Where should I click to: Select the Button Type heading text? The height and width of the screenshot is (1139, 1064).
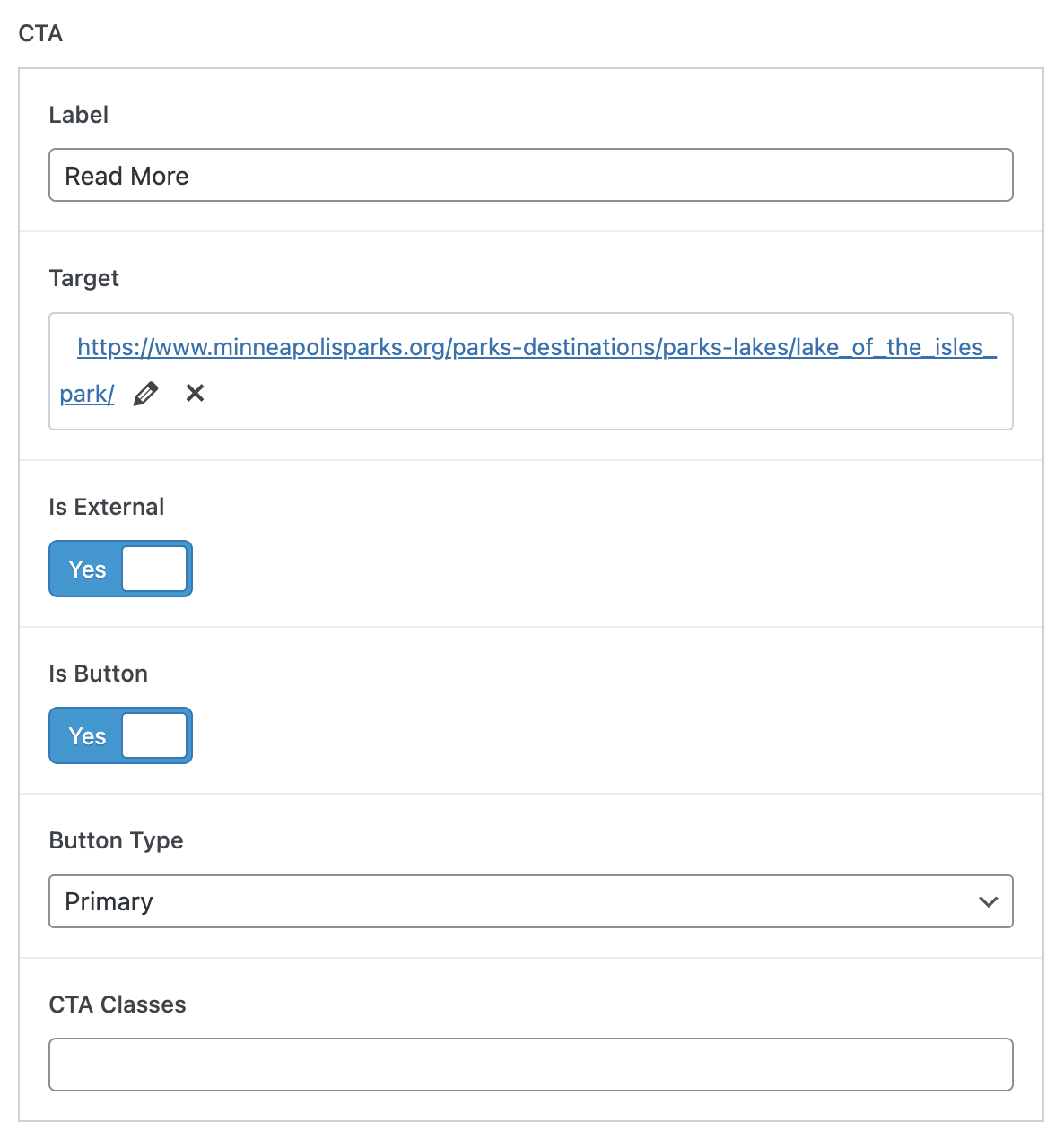tap(117, 840)
